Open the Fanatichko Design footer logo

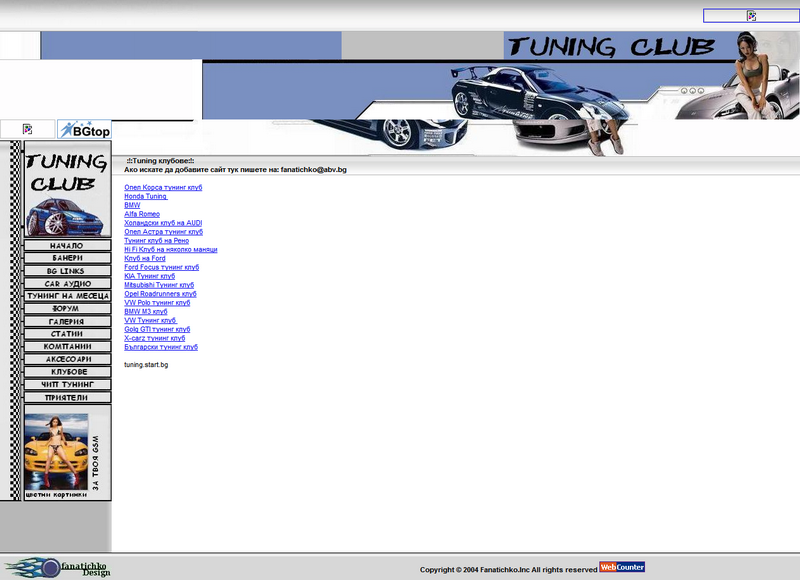(57, 567)
